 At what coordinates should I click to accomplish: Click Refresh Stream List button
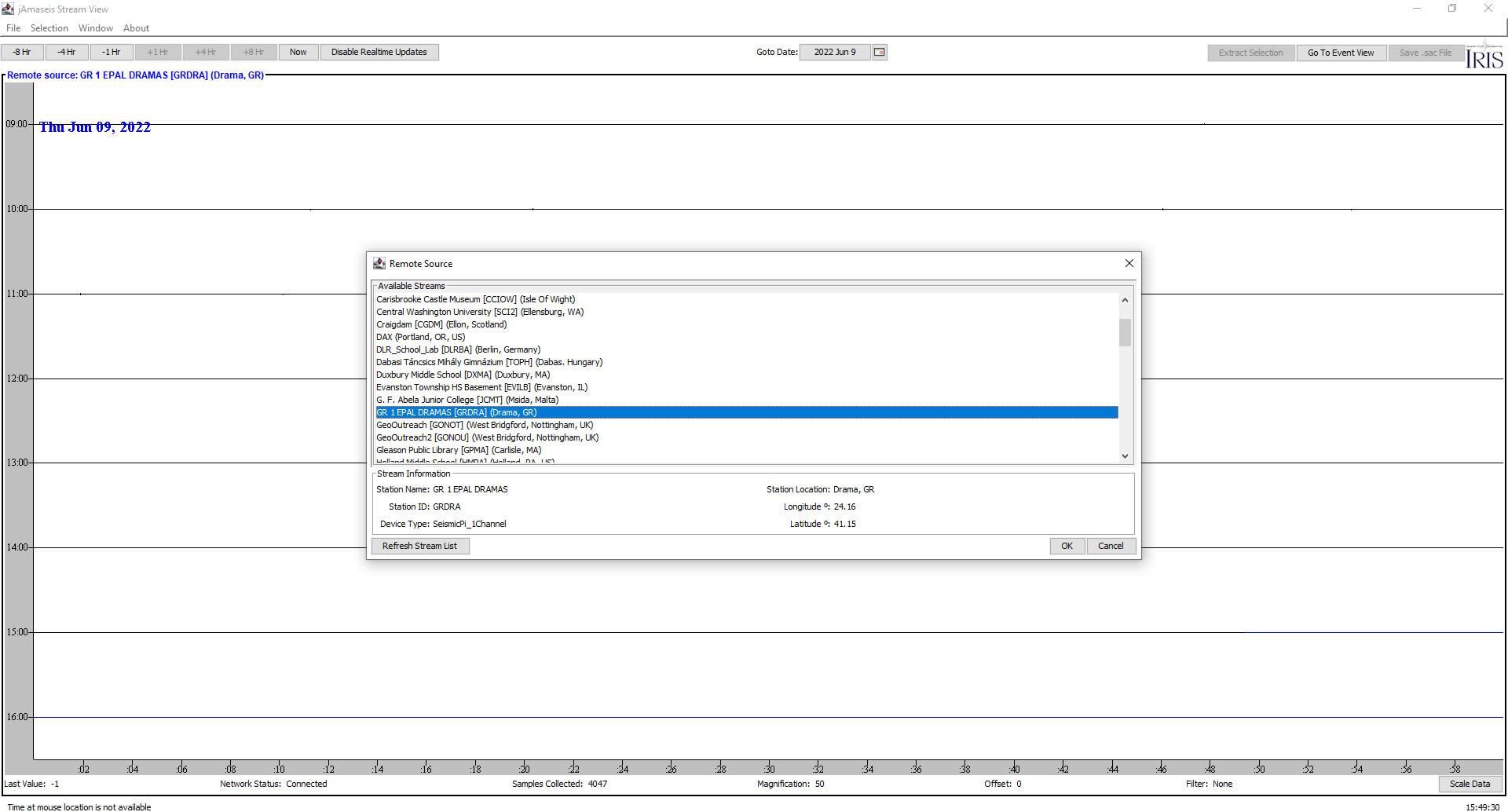point(419,547)
